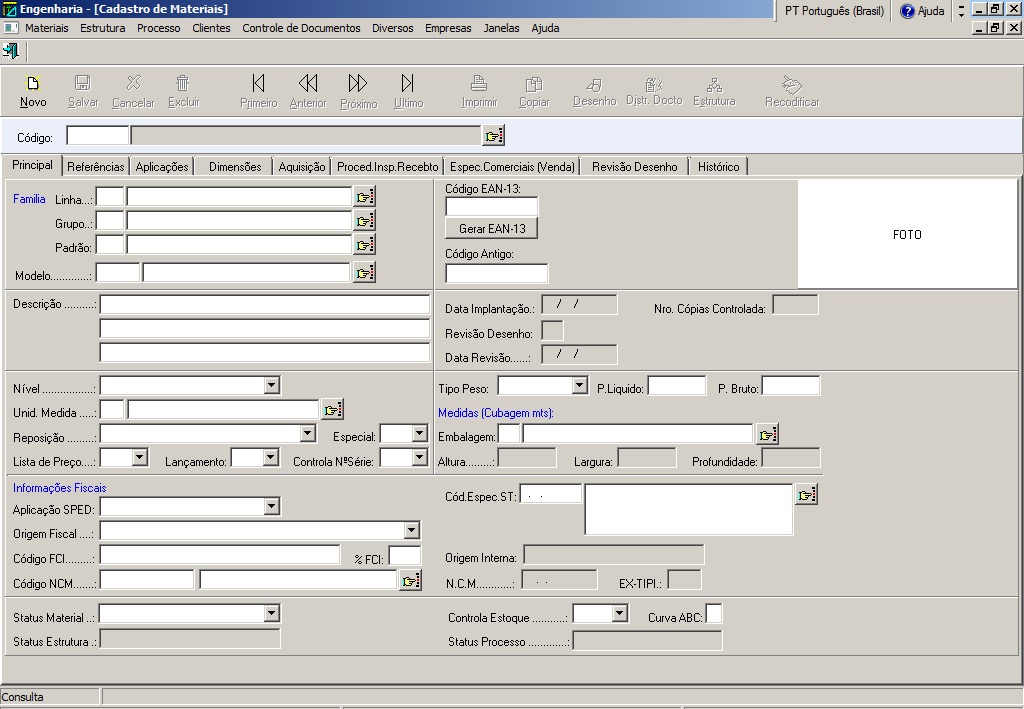The height and width of the screenshot is (709, 1024).
Task: Open lookup for Código NCM field
Action: (410, 581)
